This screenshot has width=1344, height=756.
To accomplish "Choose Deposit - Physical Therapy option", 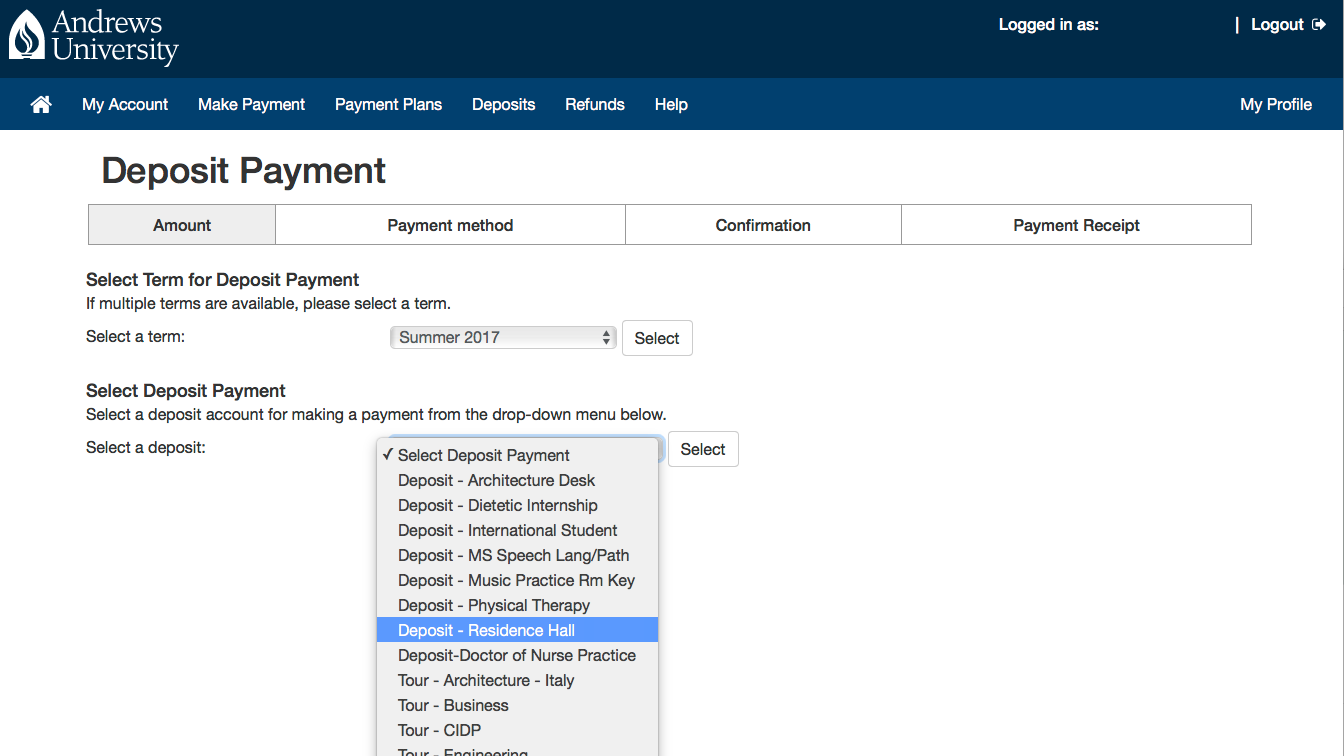I will point(517,605).
